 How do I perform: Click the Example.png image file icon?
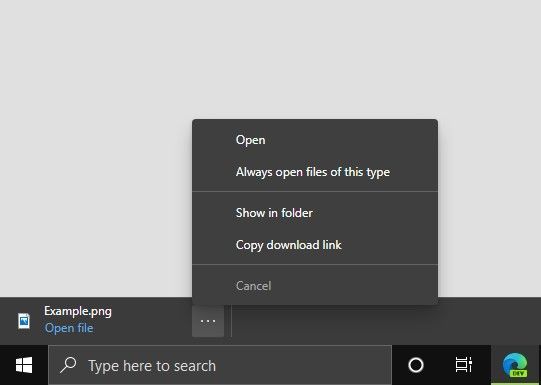[x=24, y=321]
